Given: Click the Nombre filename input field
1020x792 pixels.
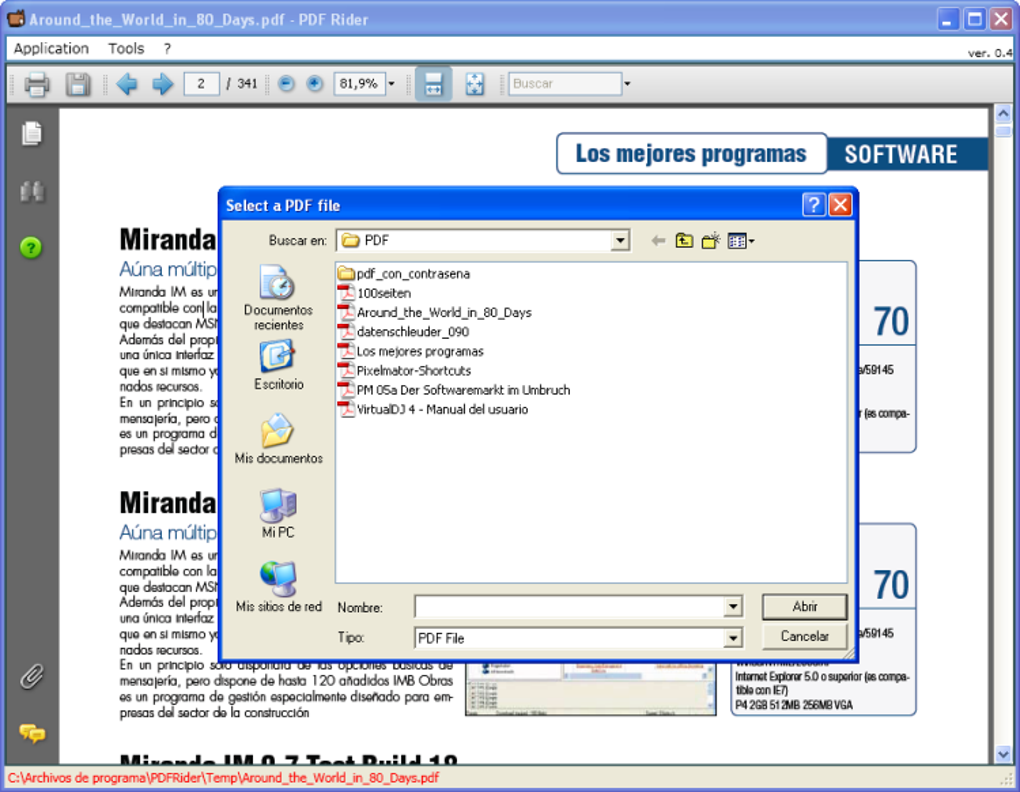Looking at the screenshot, I should 570,607.
